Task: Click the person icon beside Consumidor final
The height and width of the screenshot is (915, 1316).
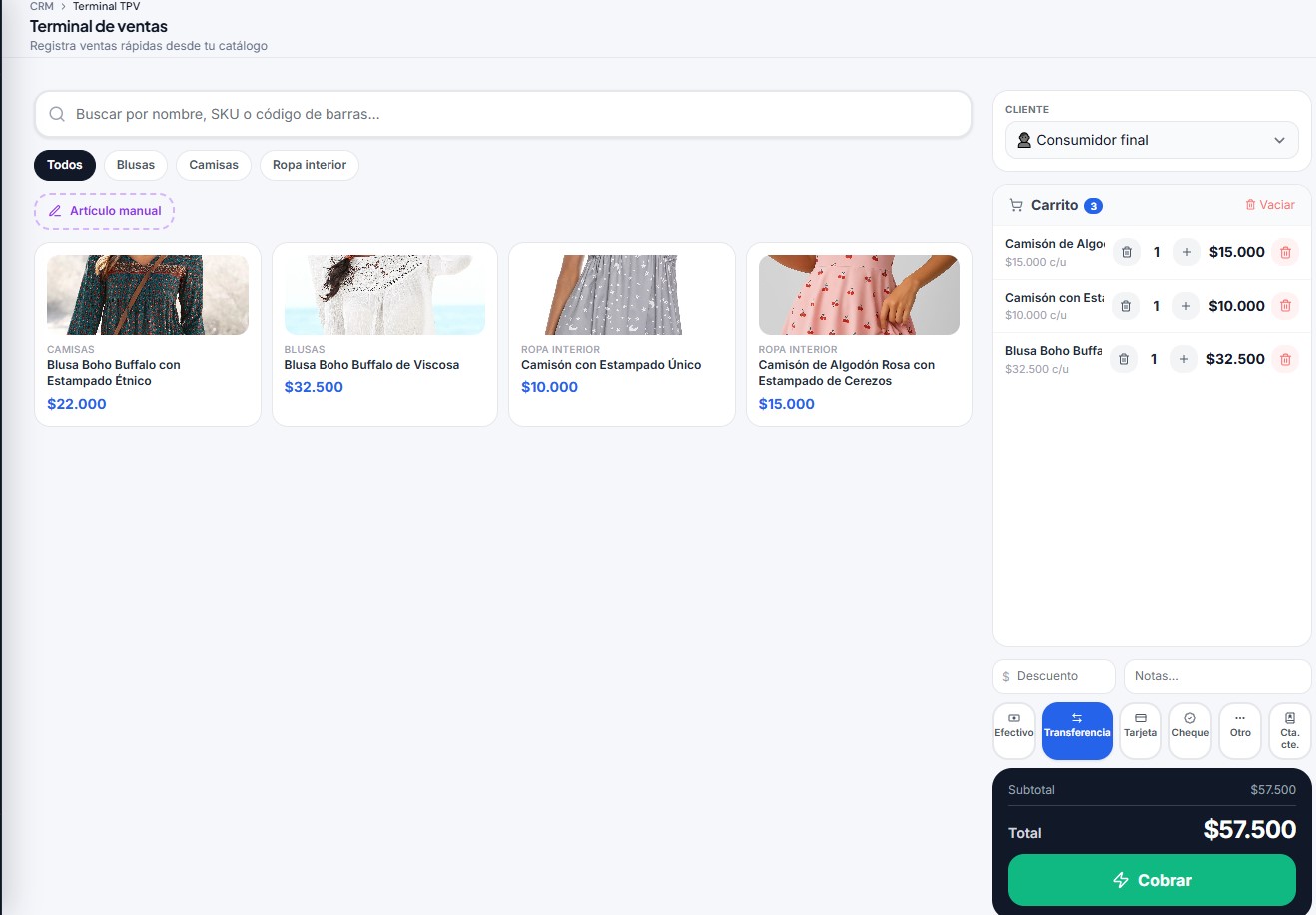Action: coord(1023,140)
